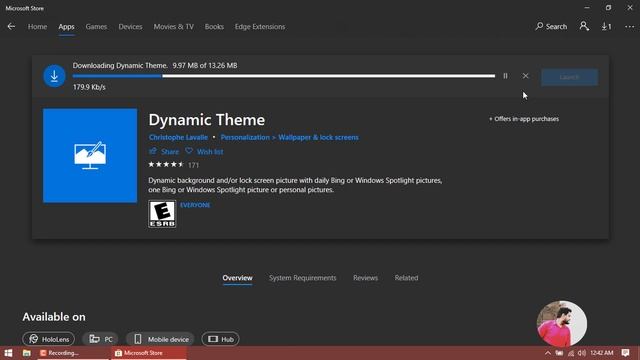The width and height of the screenshot is (640, 360).
Task: Click the Share icon
Action: click(153, 151)
